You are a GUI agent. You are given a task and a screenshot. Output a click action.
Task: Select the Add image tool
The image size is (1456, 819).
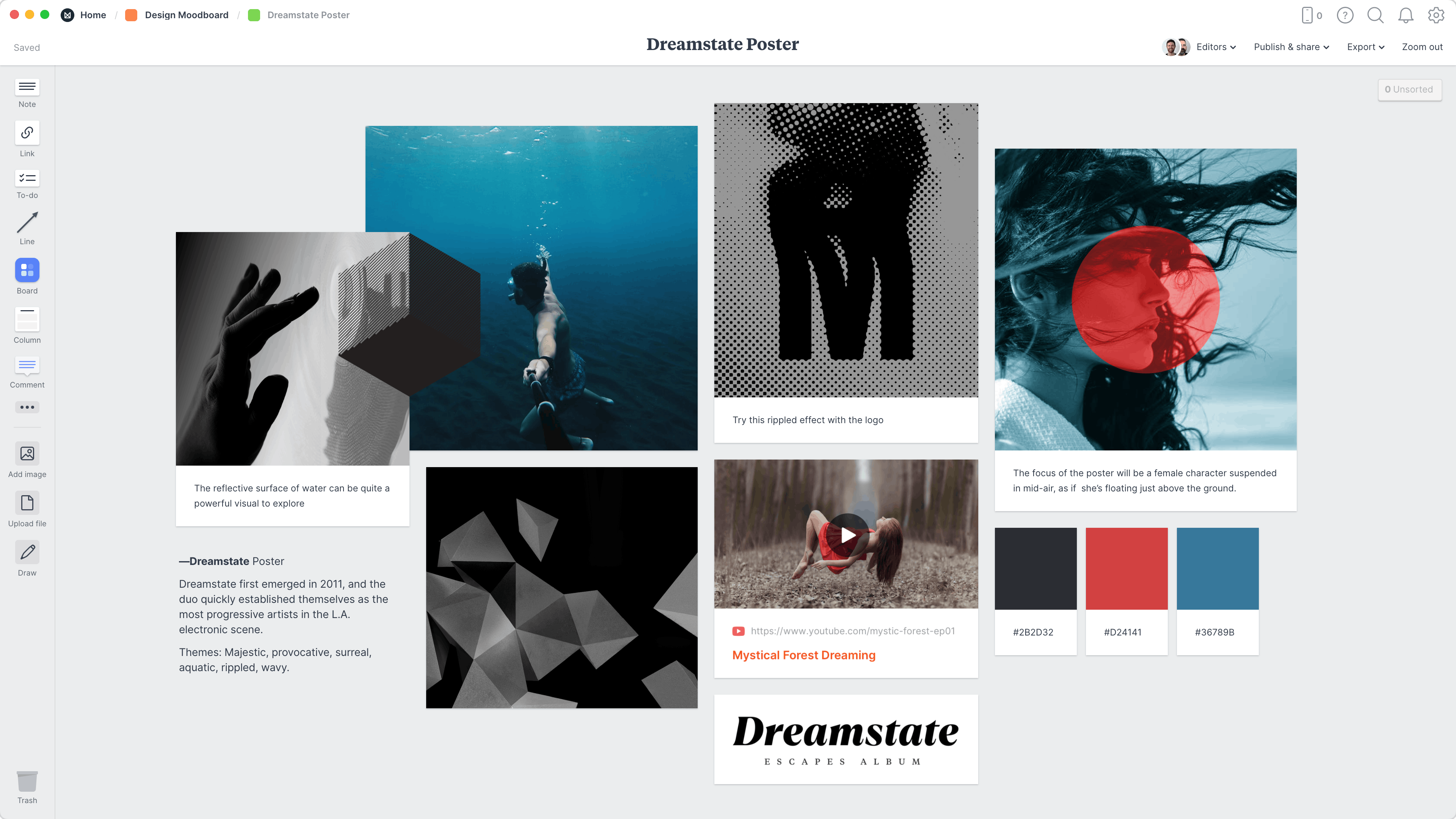pos(27,460)
